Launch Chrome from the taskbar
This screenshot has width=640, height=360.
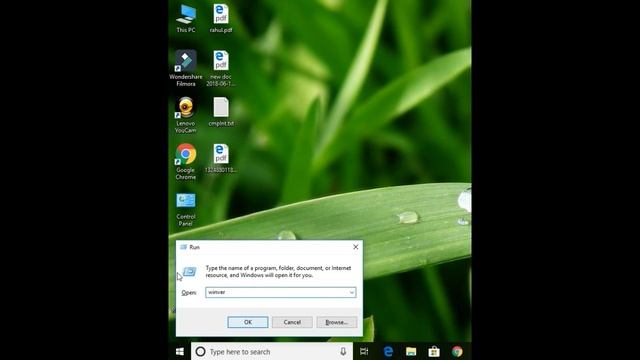tap(457, 351)
